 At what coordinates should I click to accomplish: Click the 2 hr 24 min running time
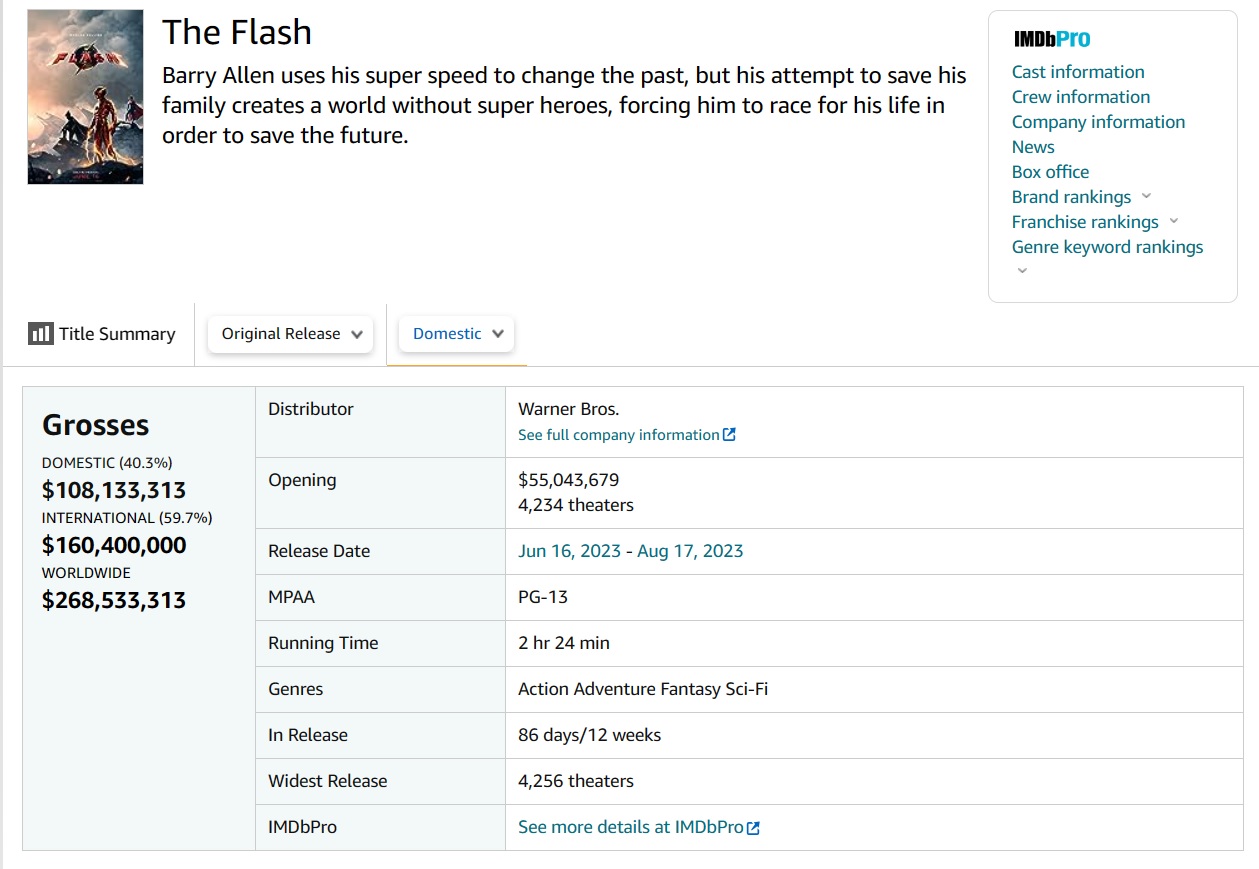pos(564,643)
